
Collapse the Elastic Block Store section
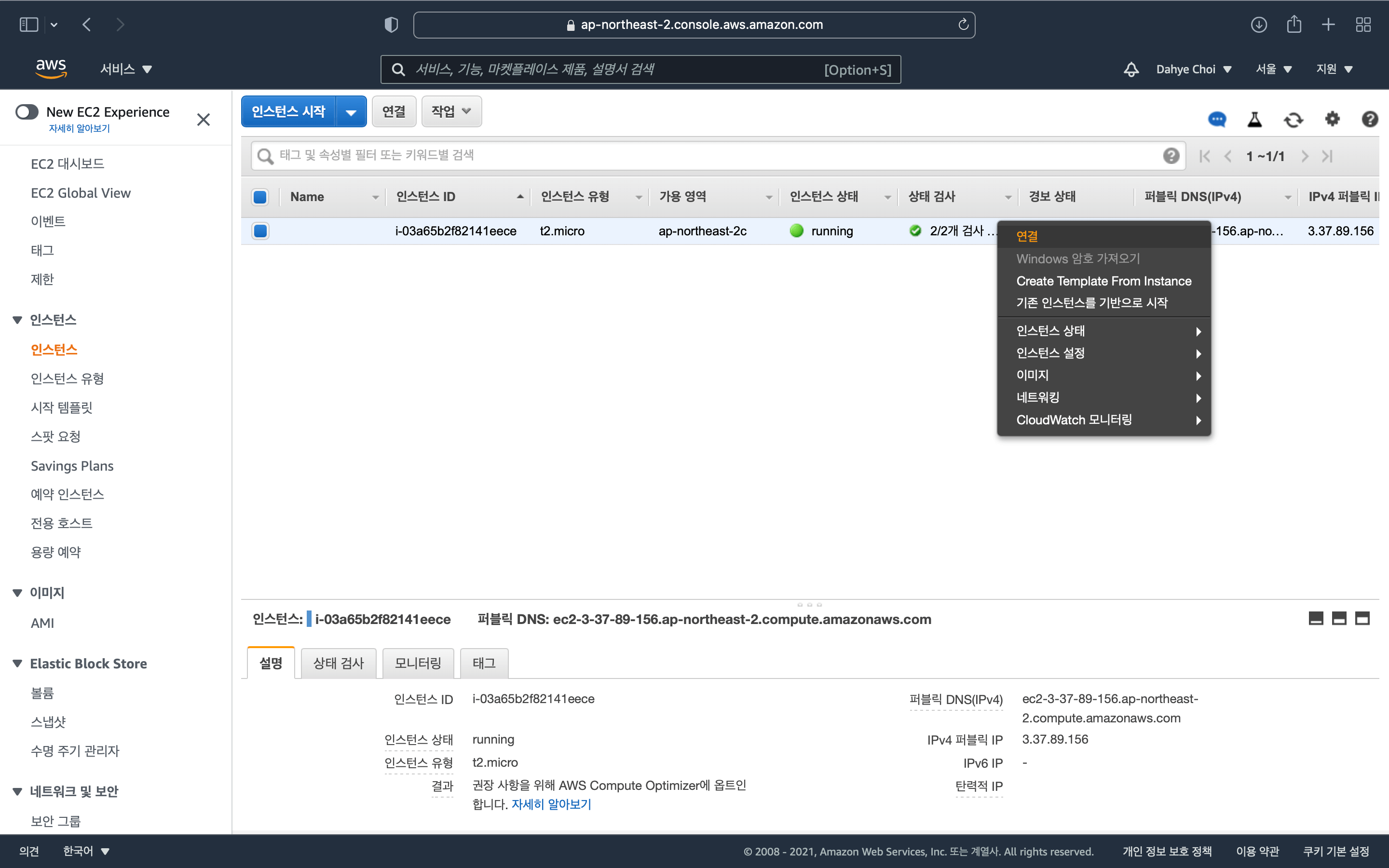point(17,664)
